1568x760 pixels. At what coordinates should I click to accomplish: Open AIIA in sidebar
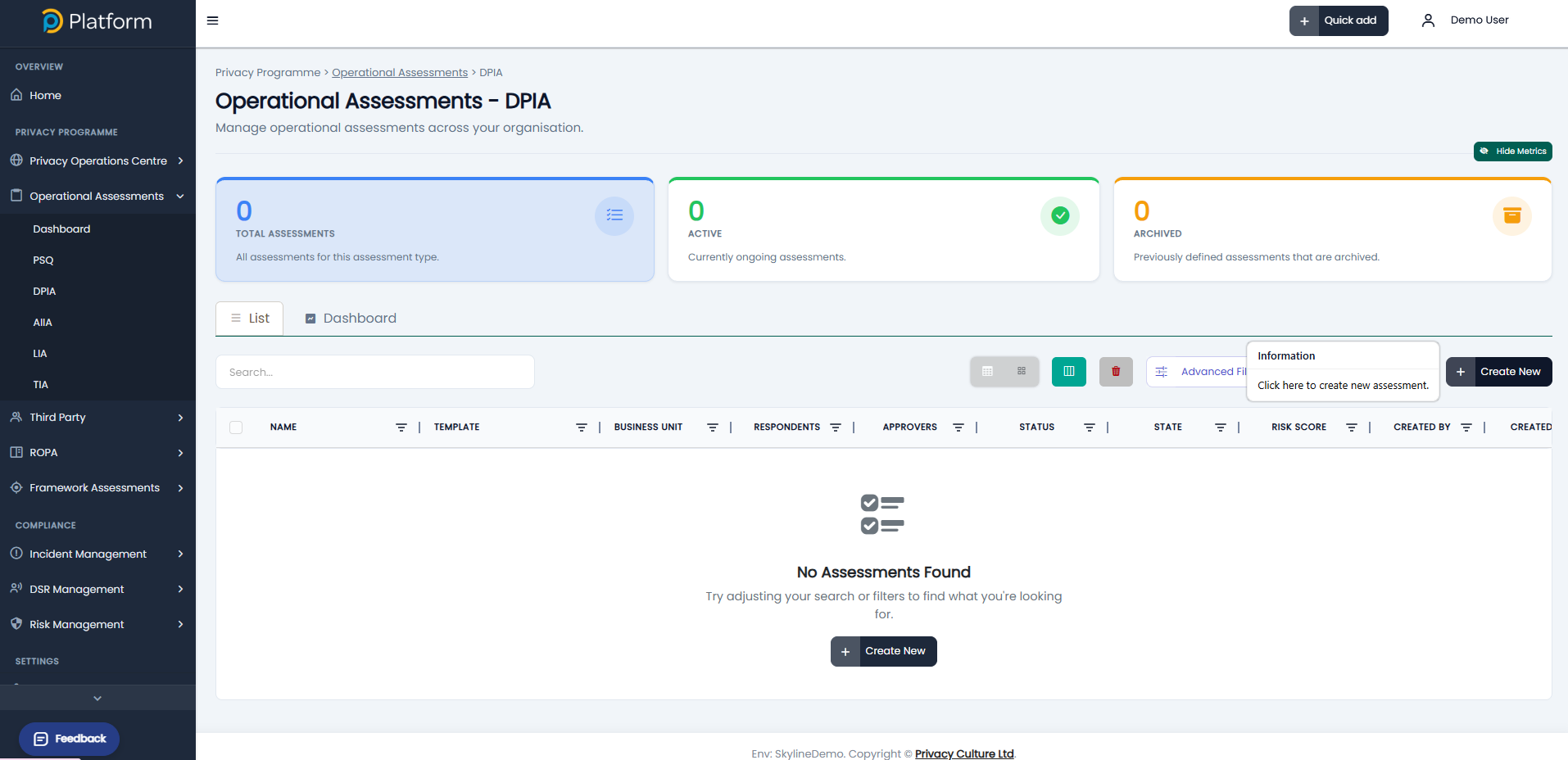click(43, 323)
